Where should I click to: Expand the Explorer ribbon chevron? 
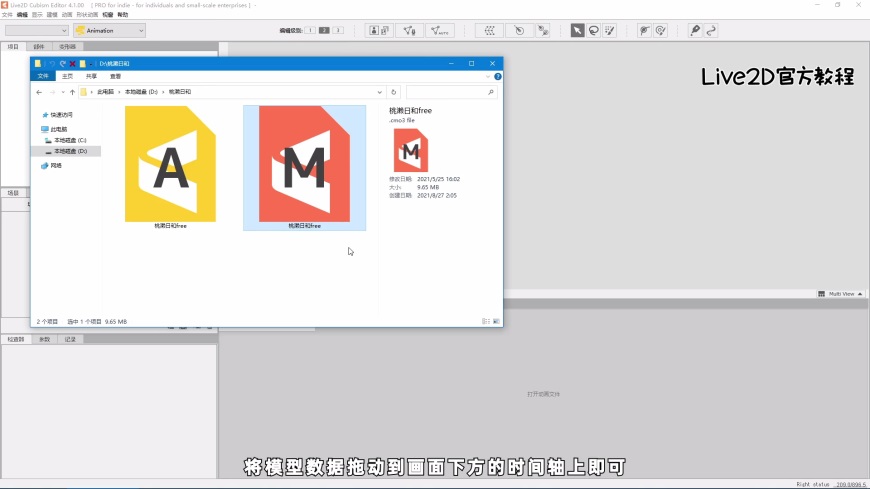click(x=488, y=77)
